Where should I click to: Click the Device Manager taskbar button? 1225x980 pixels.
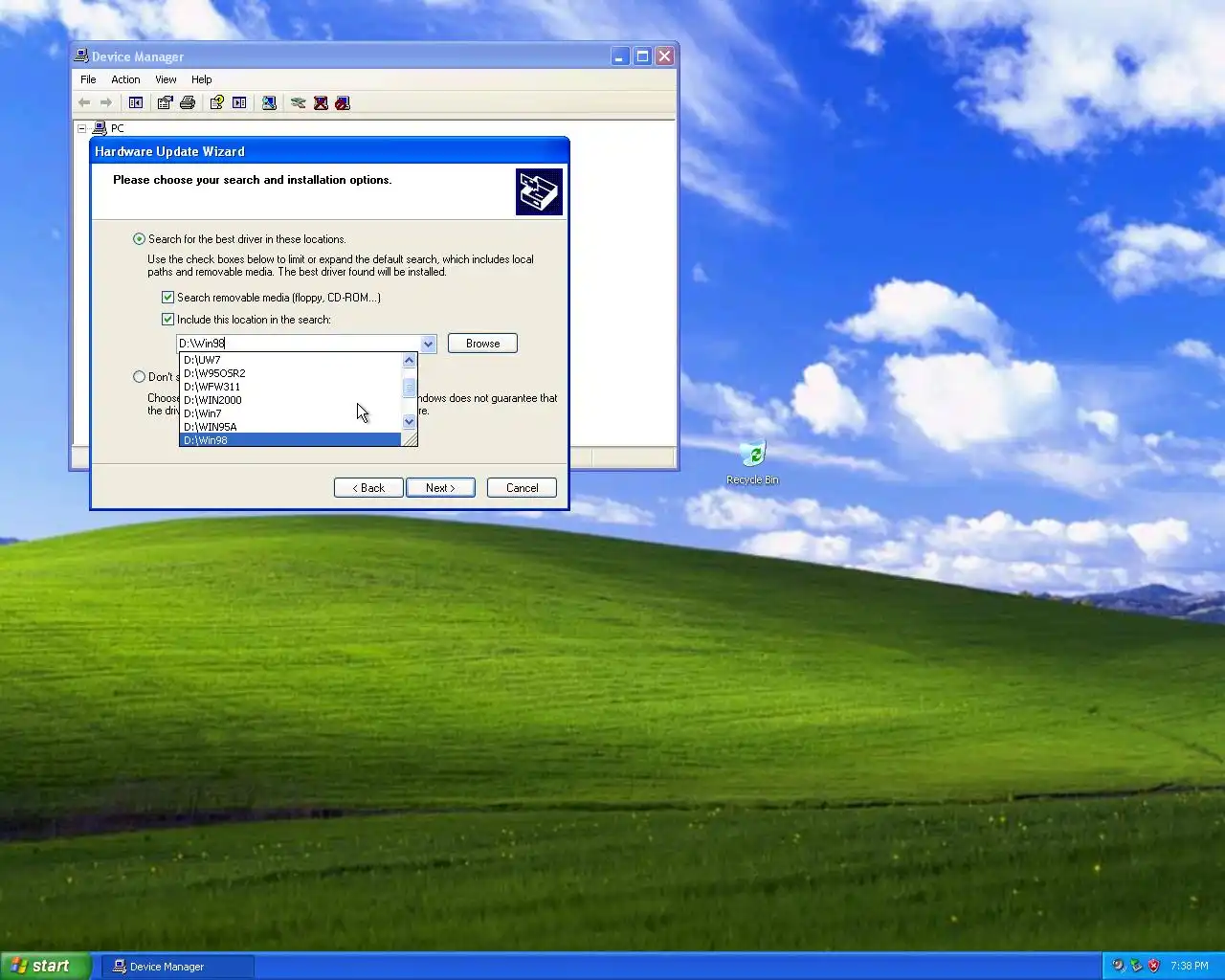pos(178,967)
